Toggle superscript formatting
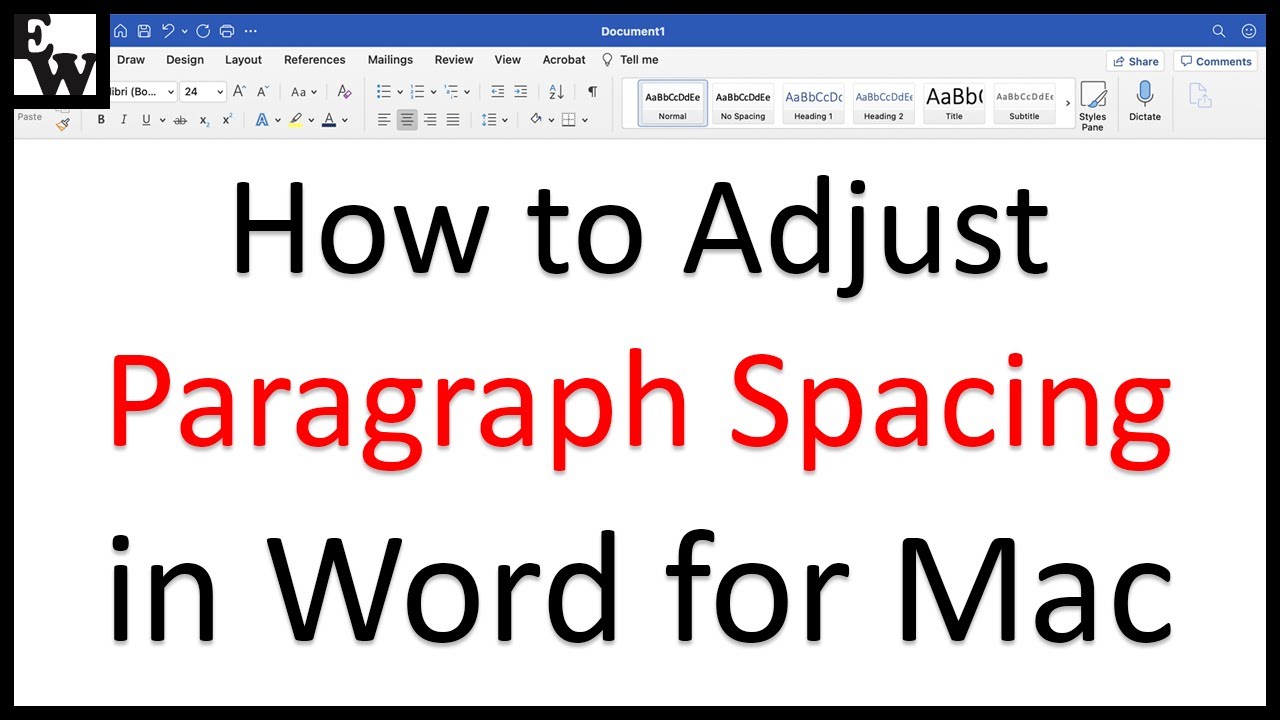This screenshot has width=1280, height=720. tap(227, 120)
